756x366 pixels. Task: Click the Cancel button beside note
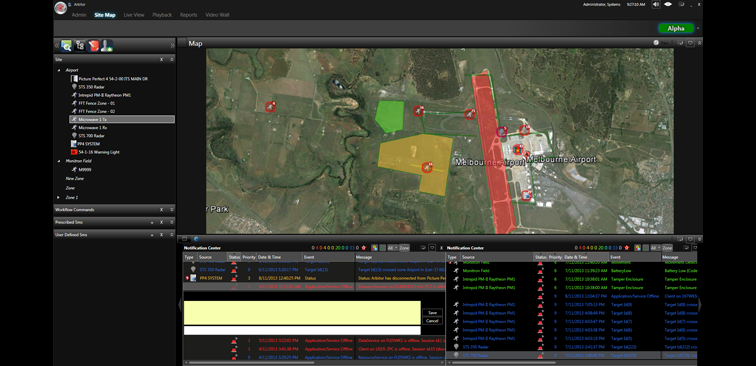coord(432,321)
